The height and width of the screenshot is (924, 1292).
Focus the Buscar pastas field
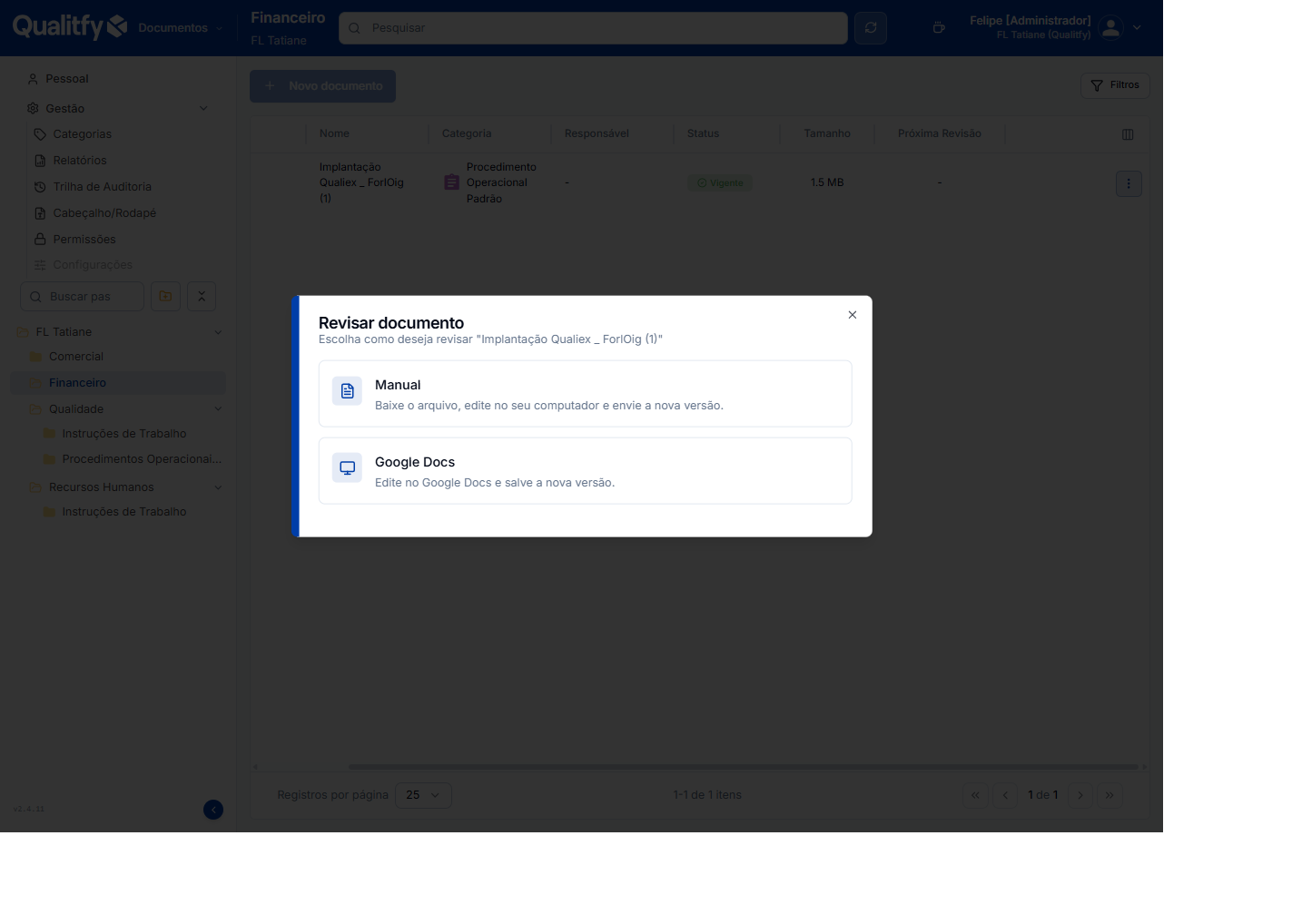click(82, 297)
